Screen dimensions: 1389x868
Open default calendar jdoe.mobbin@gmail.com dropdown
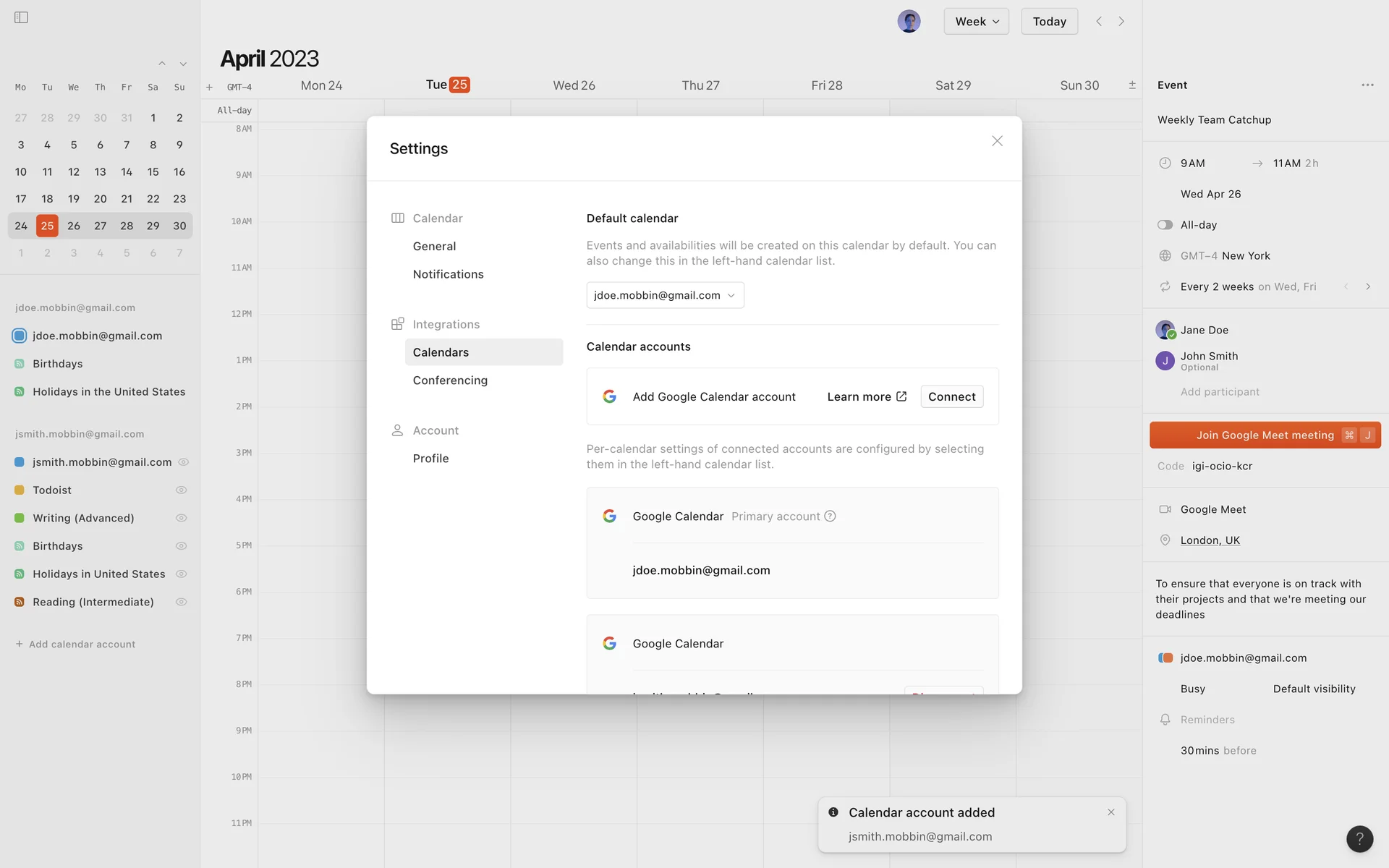click(664, 295)
